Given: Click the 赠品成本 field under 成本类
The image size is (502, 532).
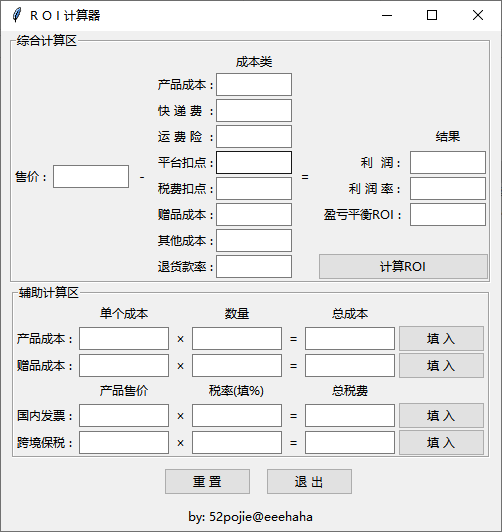Looking at the screenshot, I should [254, 215].
